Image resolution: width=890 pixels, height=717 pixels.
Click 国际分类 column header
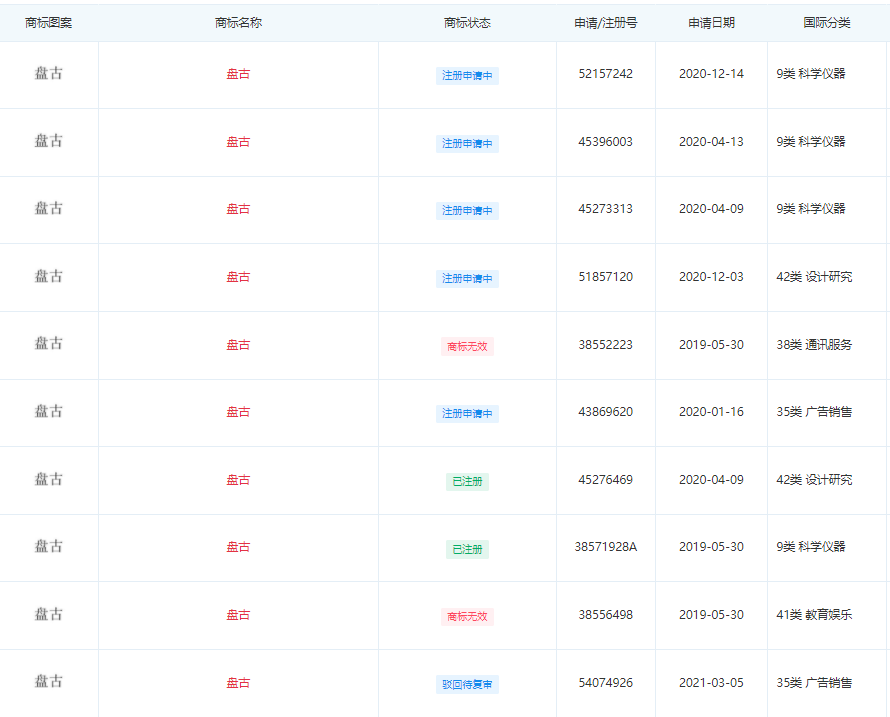(x=827, y=23)
